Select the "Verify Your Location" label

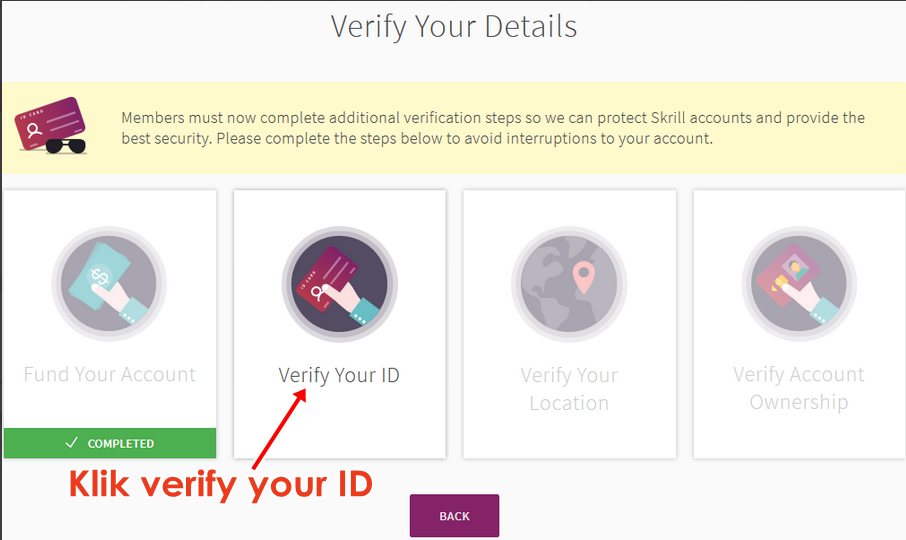[569, 389]
